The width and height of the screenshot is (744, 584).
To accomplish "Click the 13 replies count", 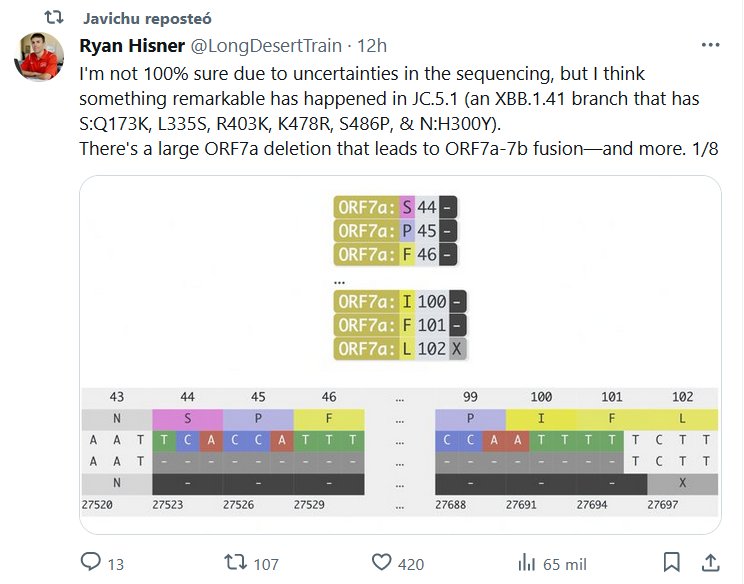I will tap(115, 563).
